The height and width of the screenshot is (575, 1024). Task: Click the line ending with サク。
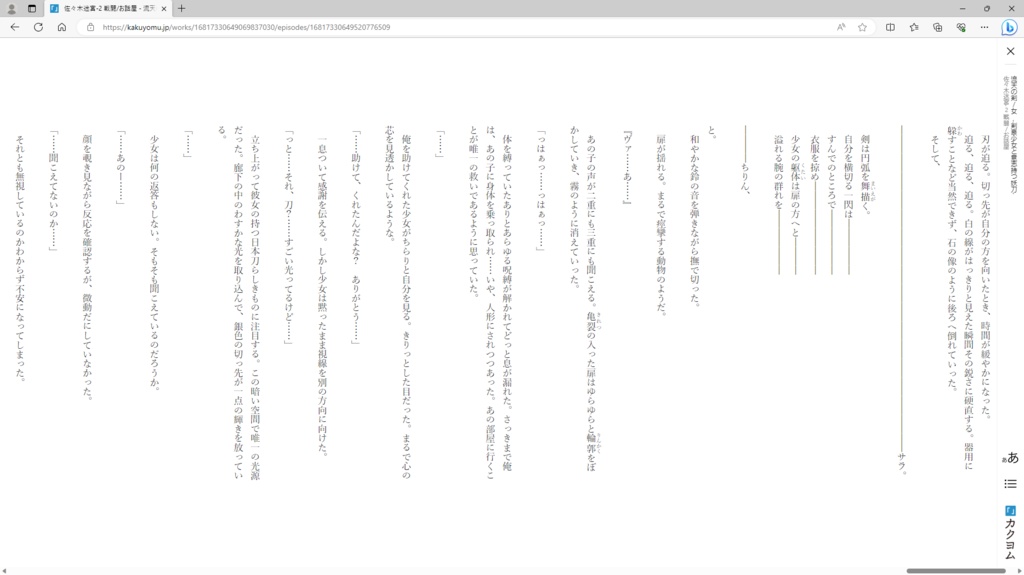[902, 299]
